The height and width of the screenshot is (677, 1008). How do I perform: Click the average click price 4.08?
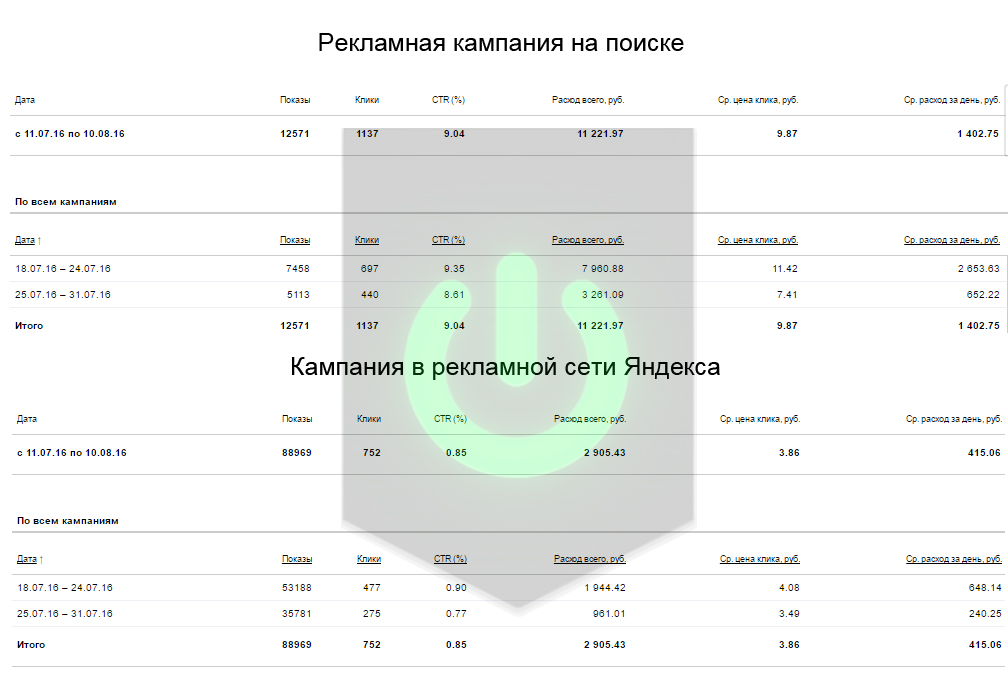tap(789, 588)
